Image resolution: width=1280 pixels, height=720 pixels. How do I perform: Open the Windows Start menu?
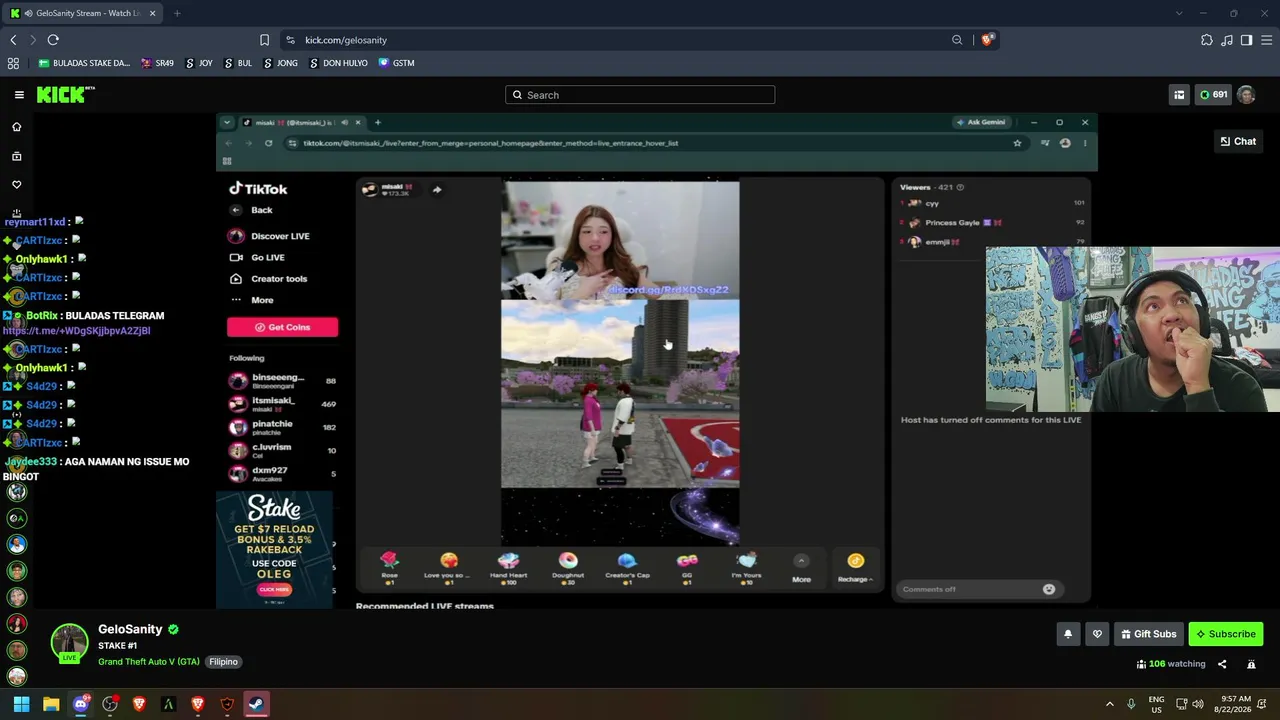21,704
